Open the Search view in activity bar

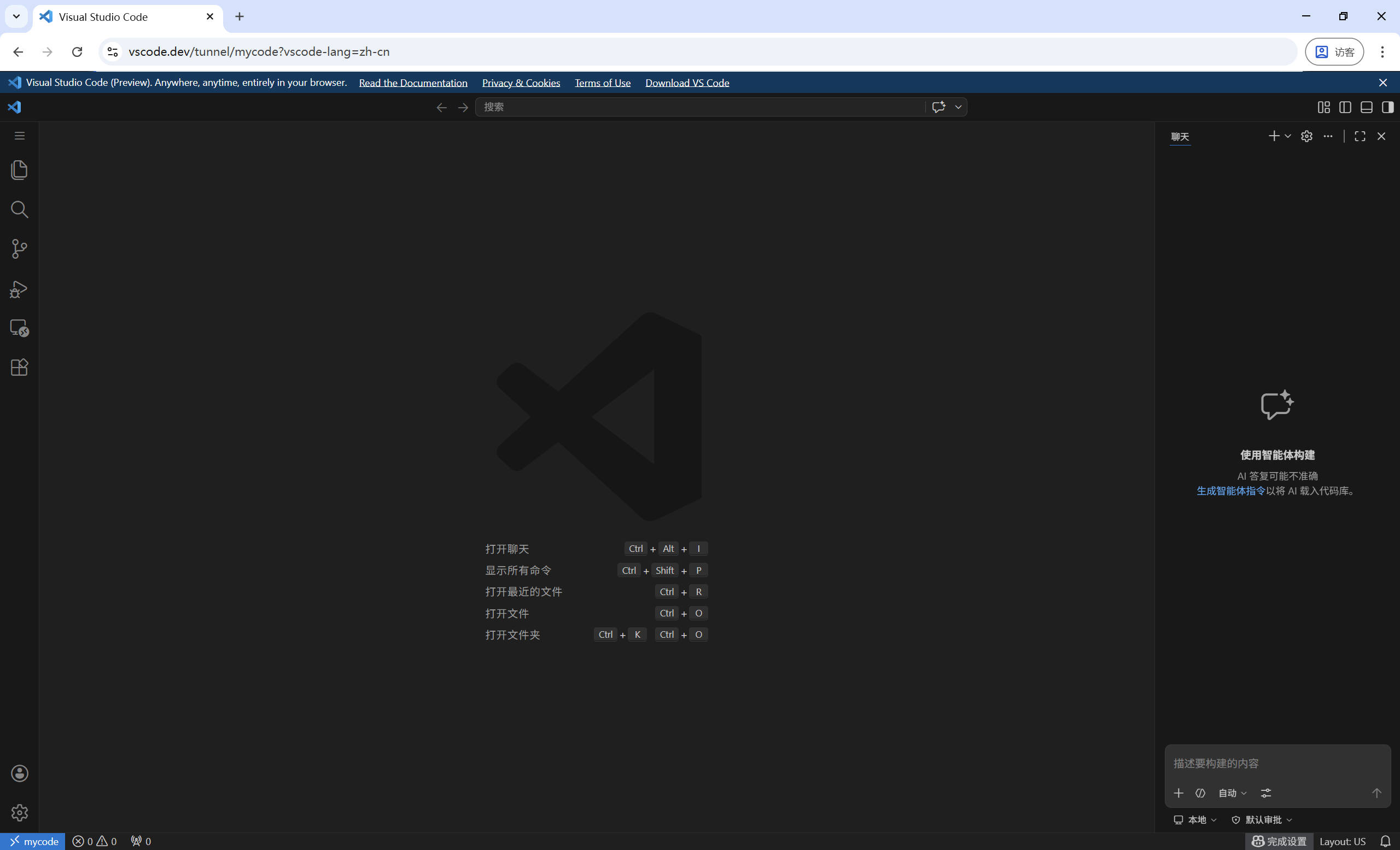click(19, 209)
